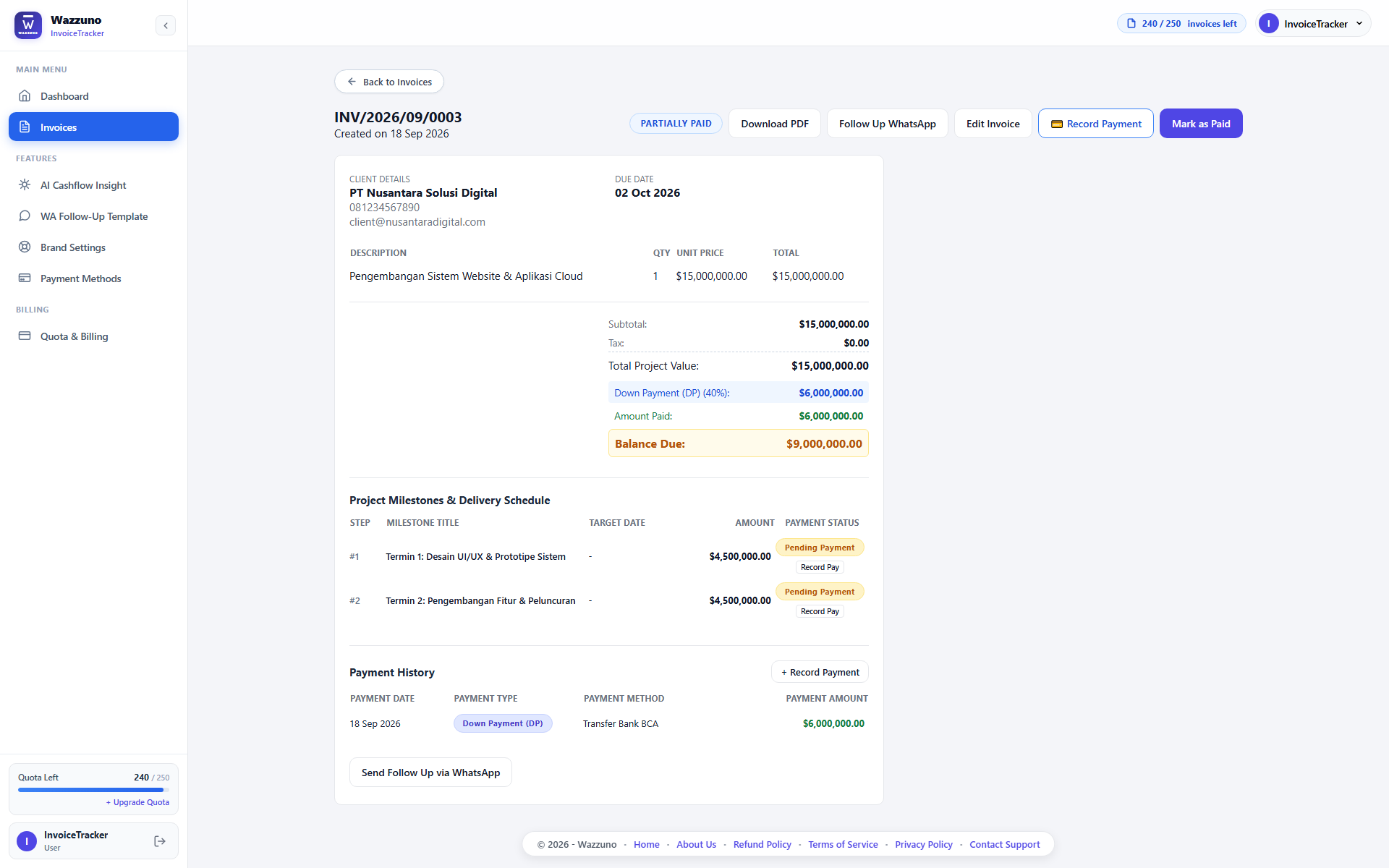Click the Brand Settings lifebuoy icon

25,247
